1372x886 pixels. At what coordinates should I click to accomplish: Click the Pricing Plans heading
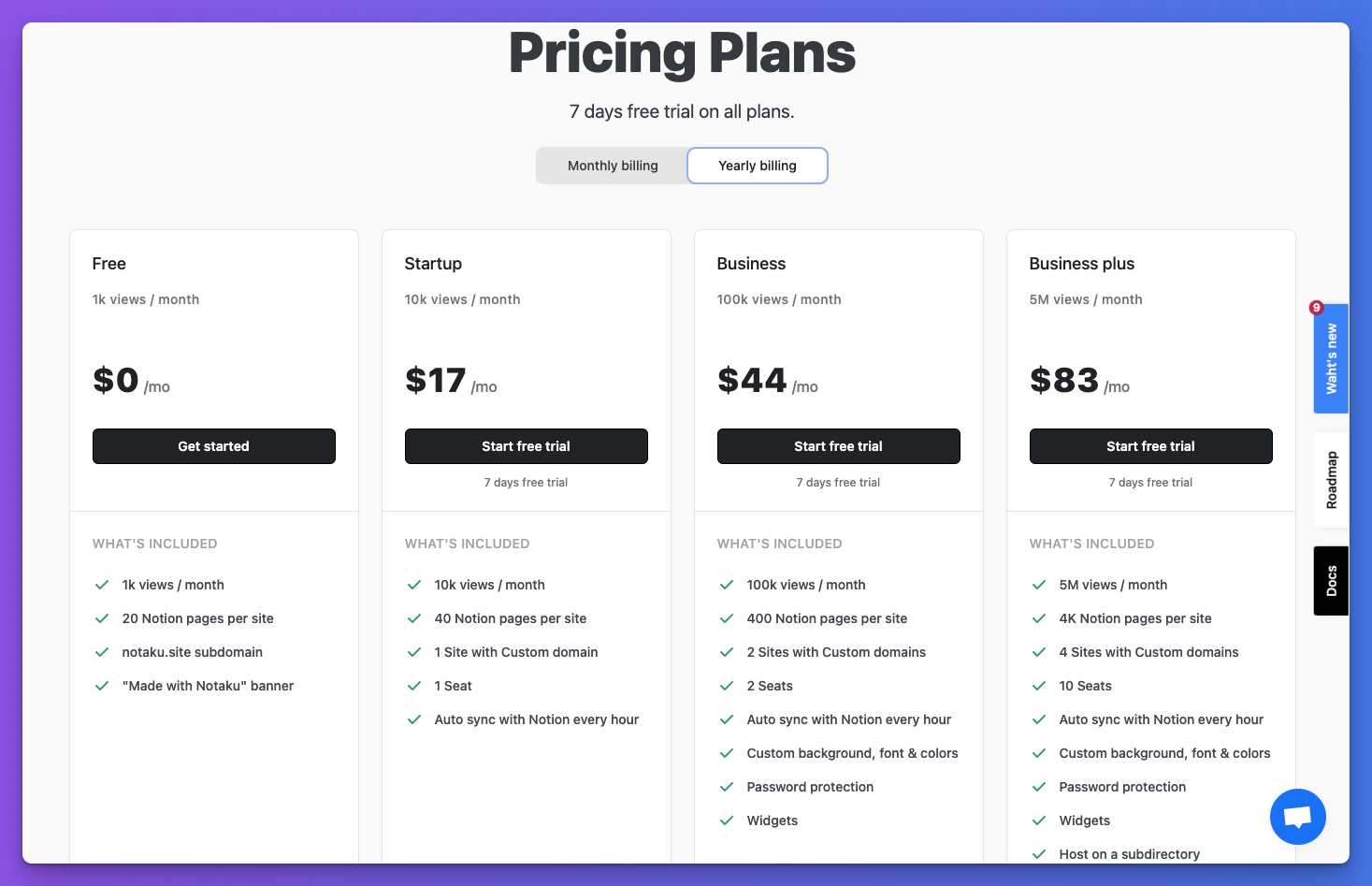tap(683, 53)
